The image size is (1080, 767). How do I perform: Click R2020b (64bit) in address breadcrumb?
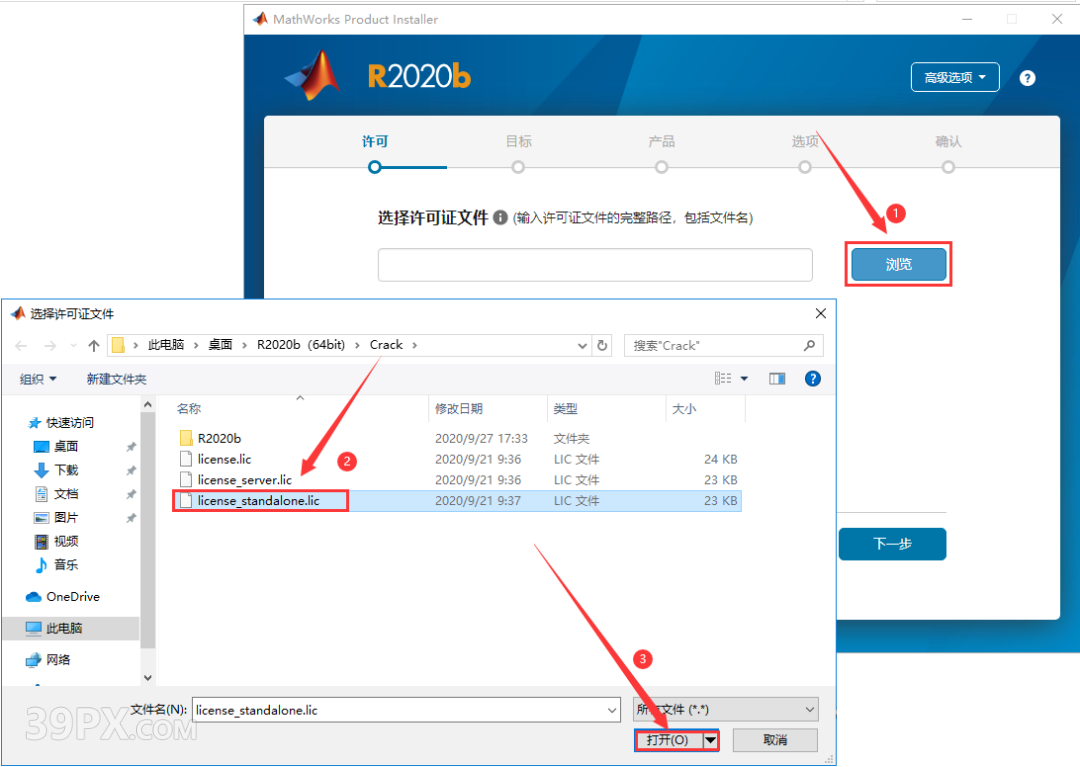coord(301,345)
